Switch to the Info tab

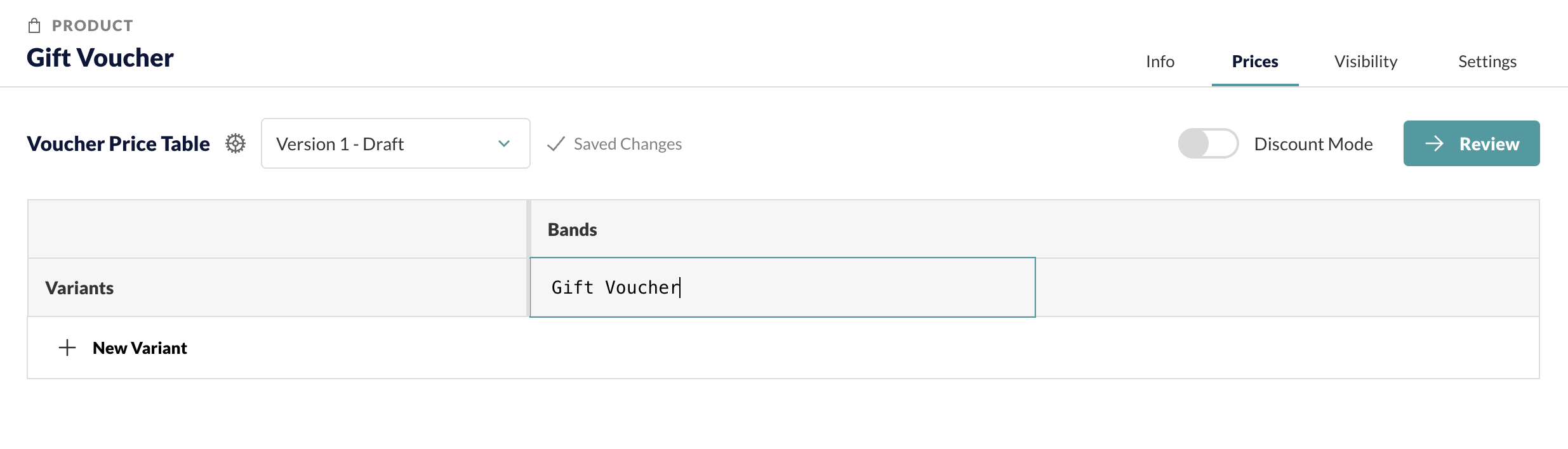click(x=1160, y=62)
